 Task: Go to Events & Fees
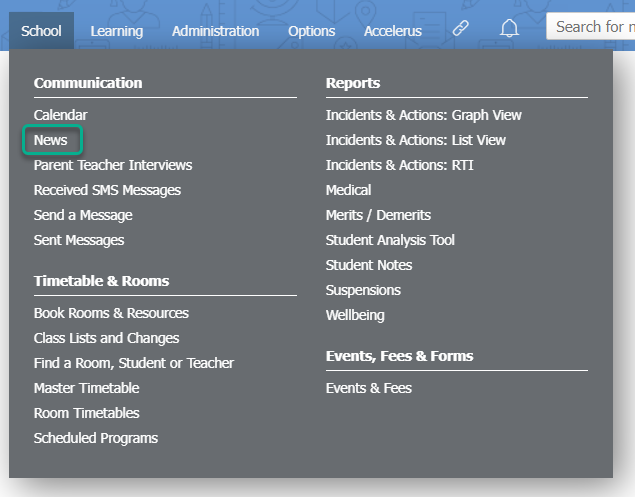(368, 388)
